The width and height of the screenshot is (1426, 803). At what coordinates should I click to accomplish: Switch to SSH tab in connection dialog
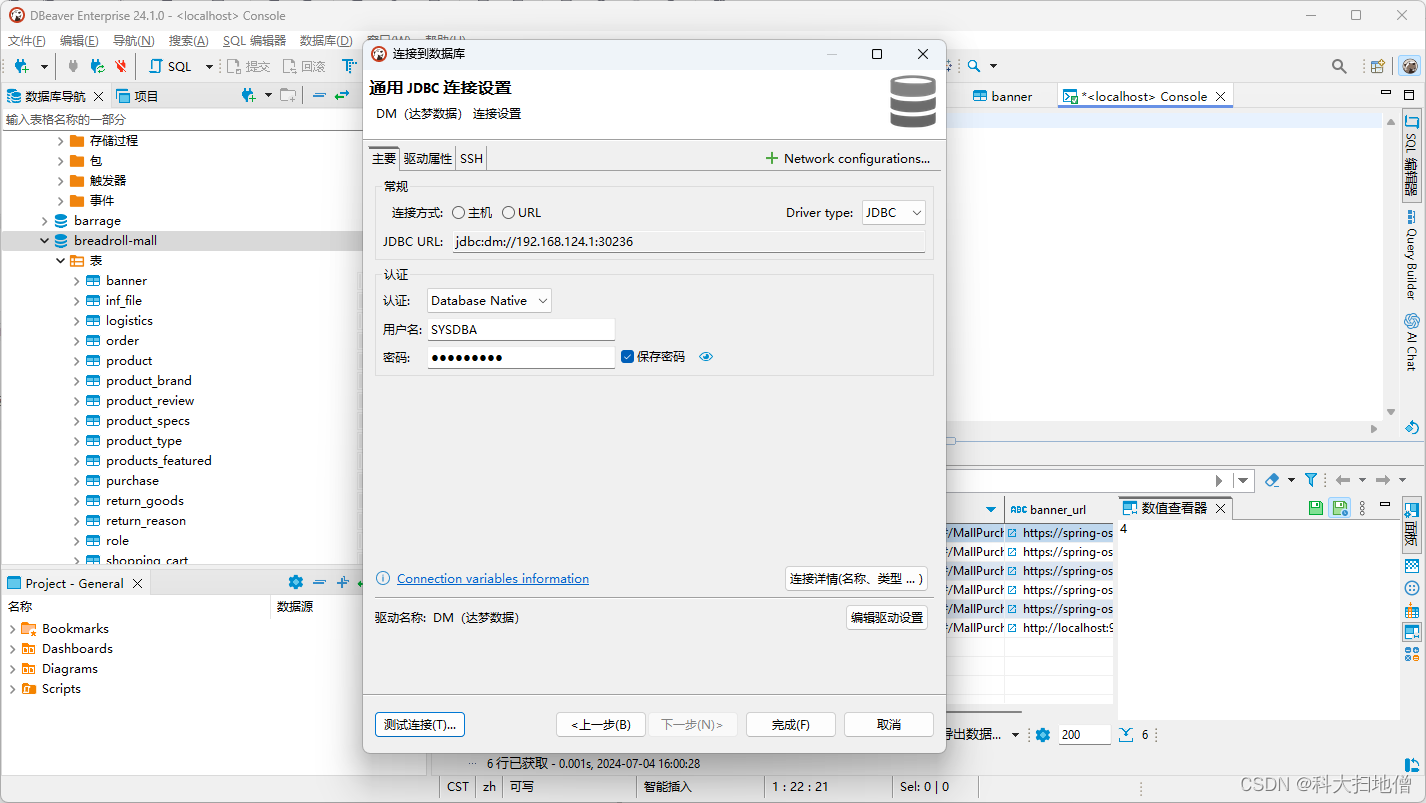click(471, 158)
